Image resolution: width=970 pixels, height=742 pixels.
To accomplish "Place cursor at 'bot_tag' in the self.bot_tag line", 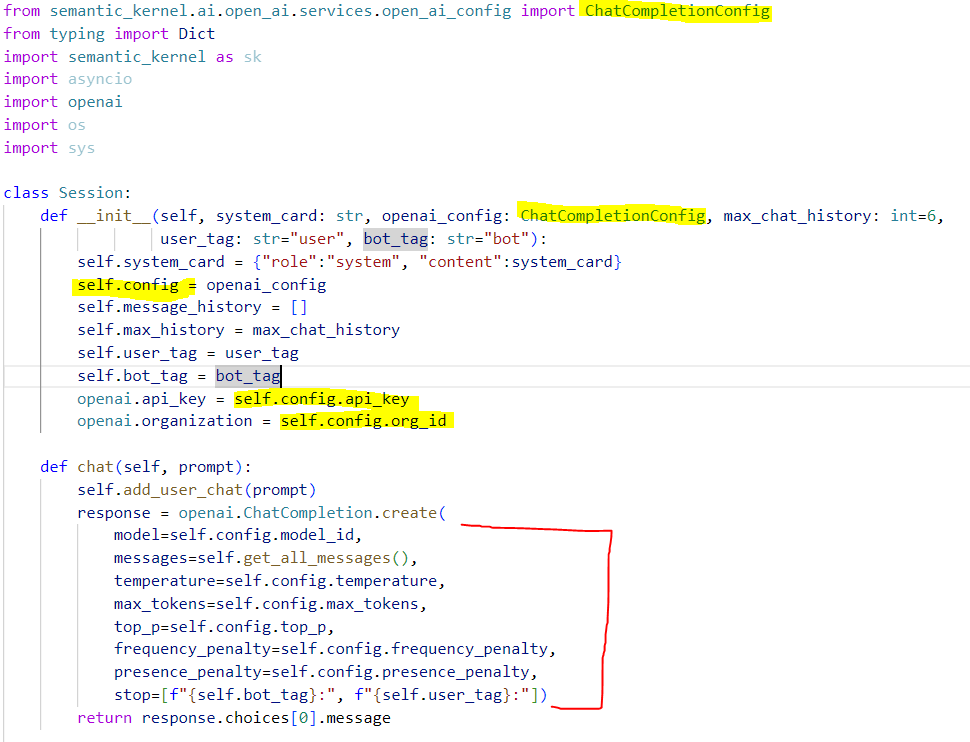I will [x=248, y=376].
